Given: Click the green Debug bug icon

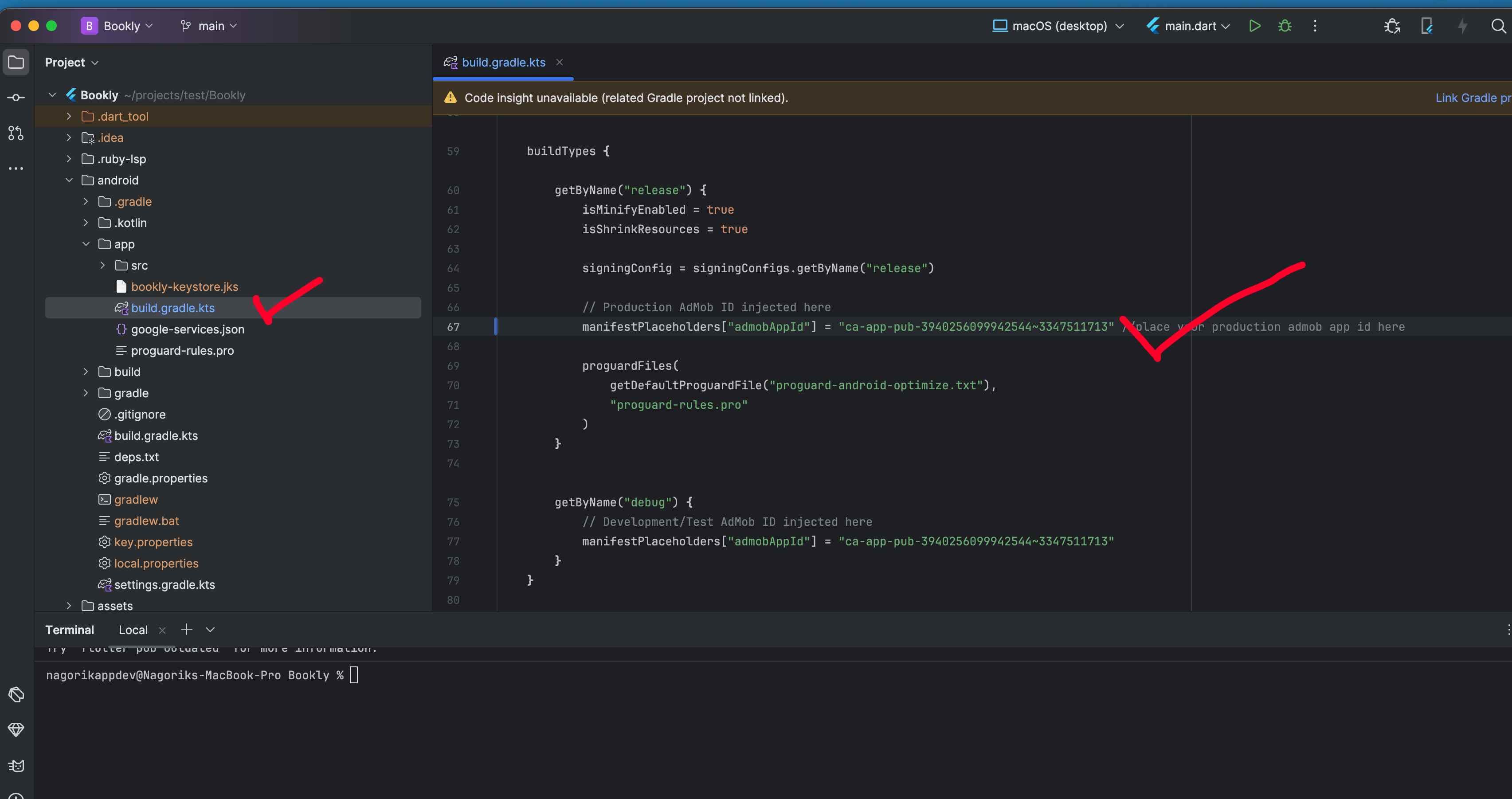Looking at the screenshot, I should (x=1285, y=26).
